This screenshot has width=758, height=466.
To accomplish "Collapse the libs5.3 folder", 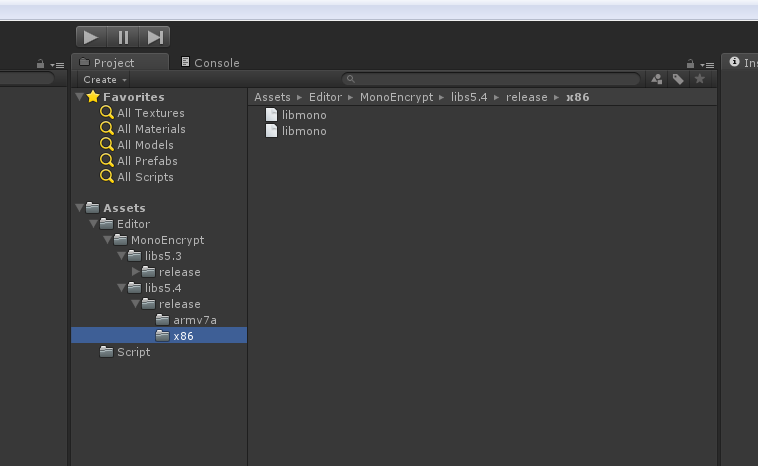I will (121, 256).
